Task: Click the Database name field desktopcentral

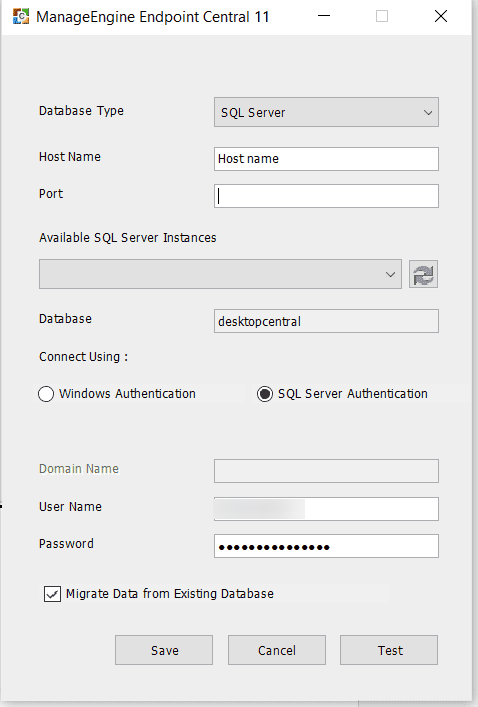Action: coord(326,321)
